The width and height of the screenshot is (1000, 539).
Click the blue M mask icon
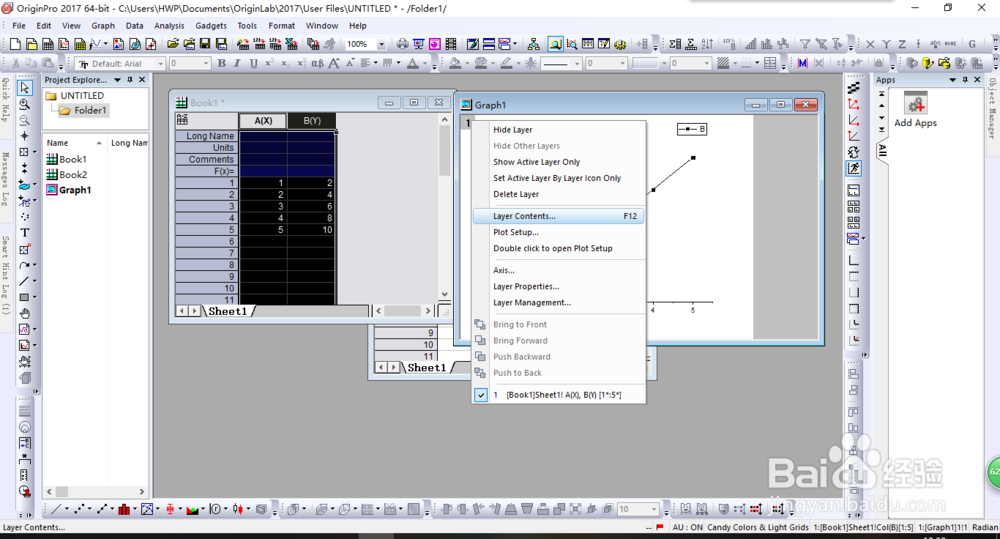point(802,63)
